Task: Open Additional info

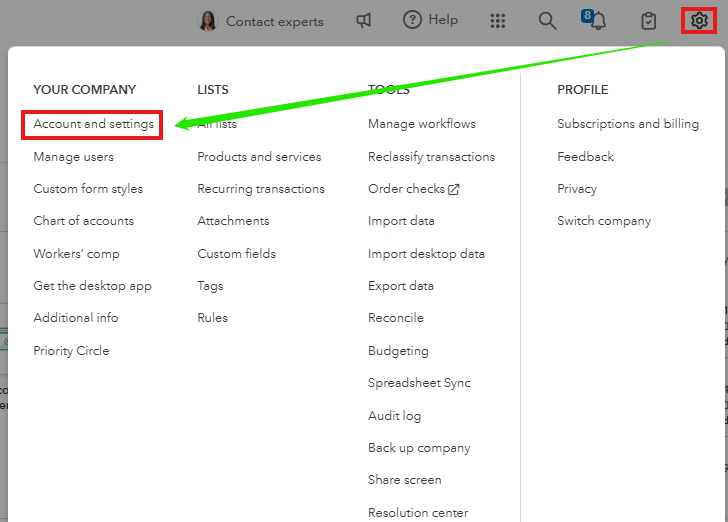Action: pos(76,318)
